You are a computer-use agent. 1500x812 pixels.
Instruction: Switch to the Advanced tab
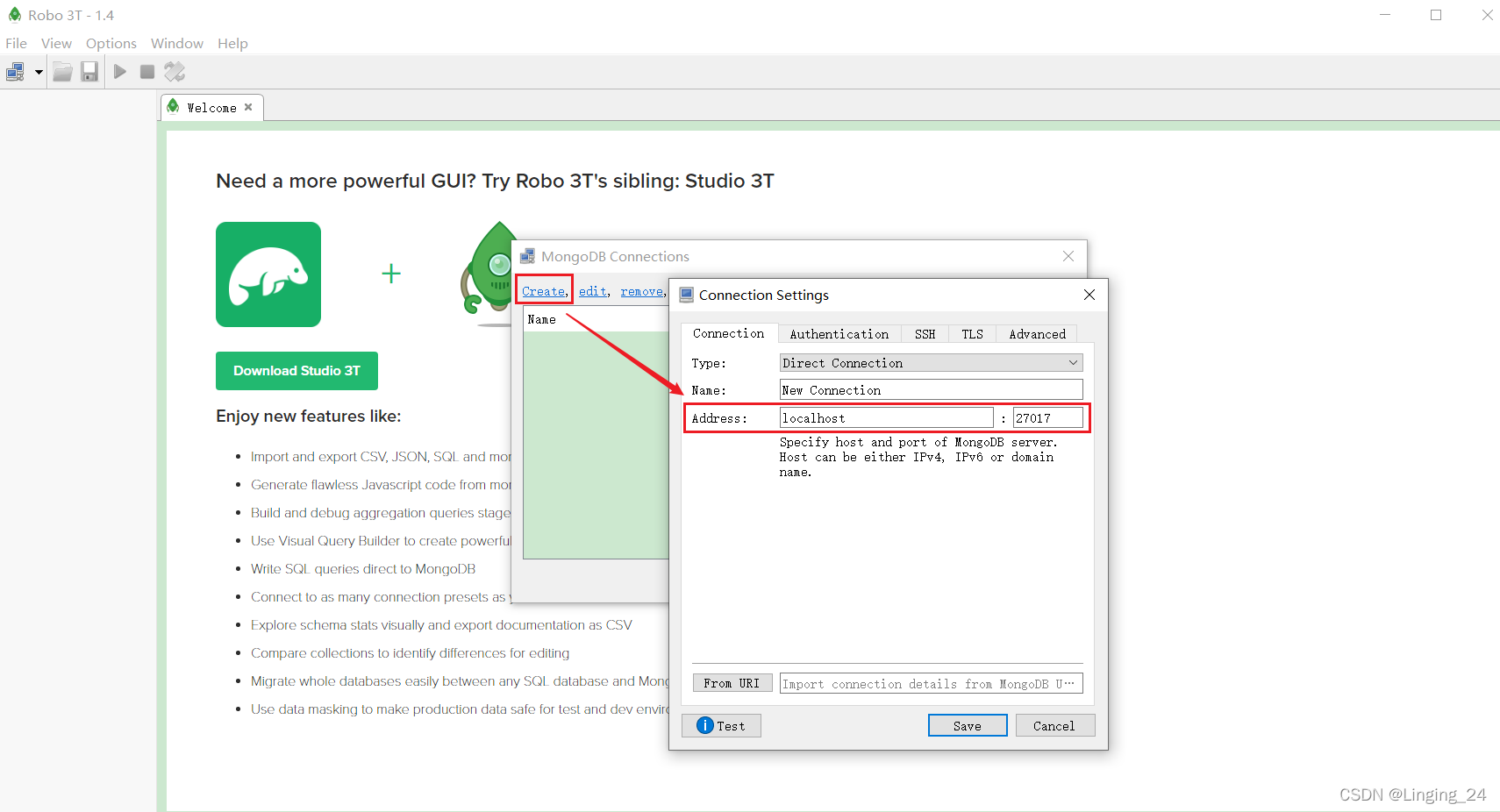(1037, 334)
